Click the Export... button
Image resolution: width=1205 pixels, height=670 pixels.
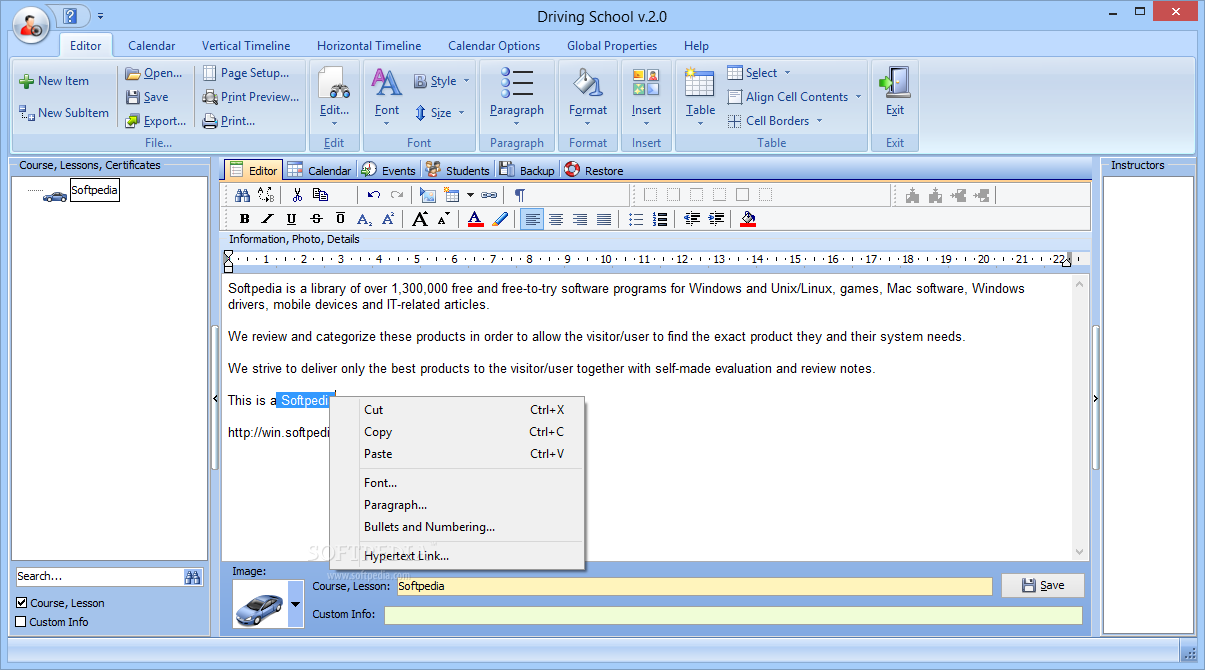click(x=156, y=121)
